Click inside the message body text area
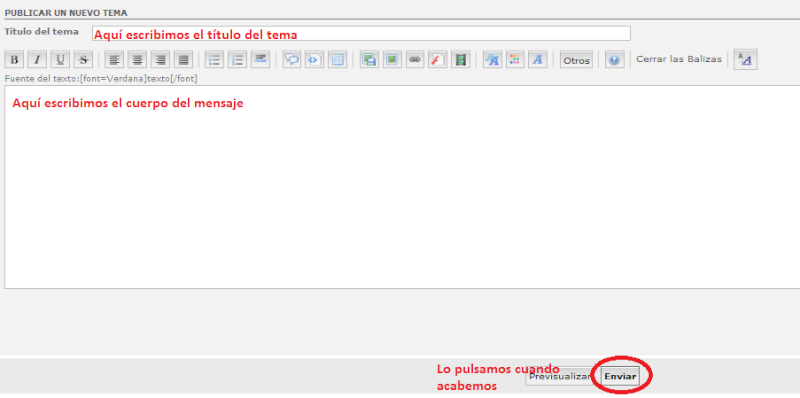This screenshot has height=398, width=800. click(402, 187)
